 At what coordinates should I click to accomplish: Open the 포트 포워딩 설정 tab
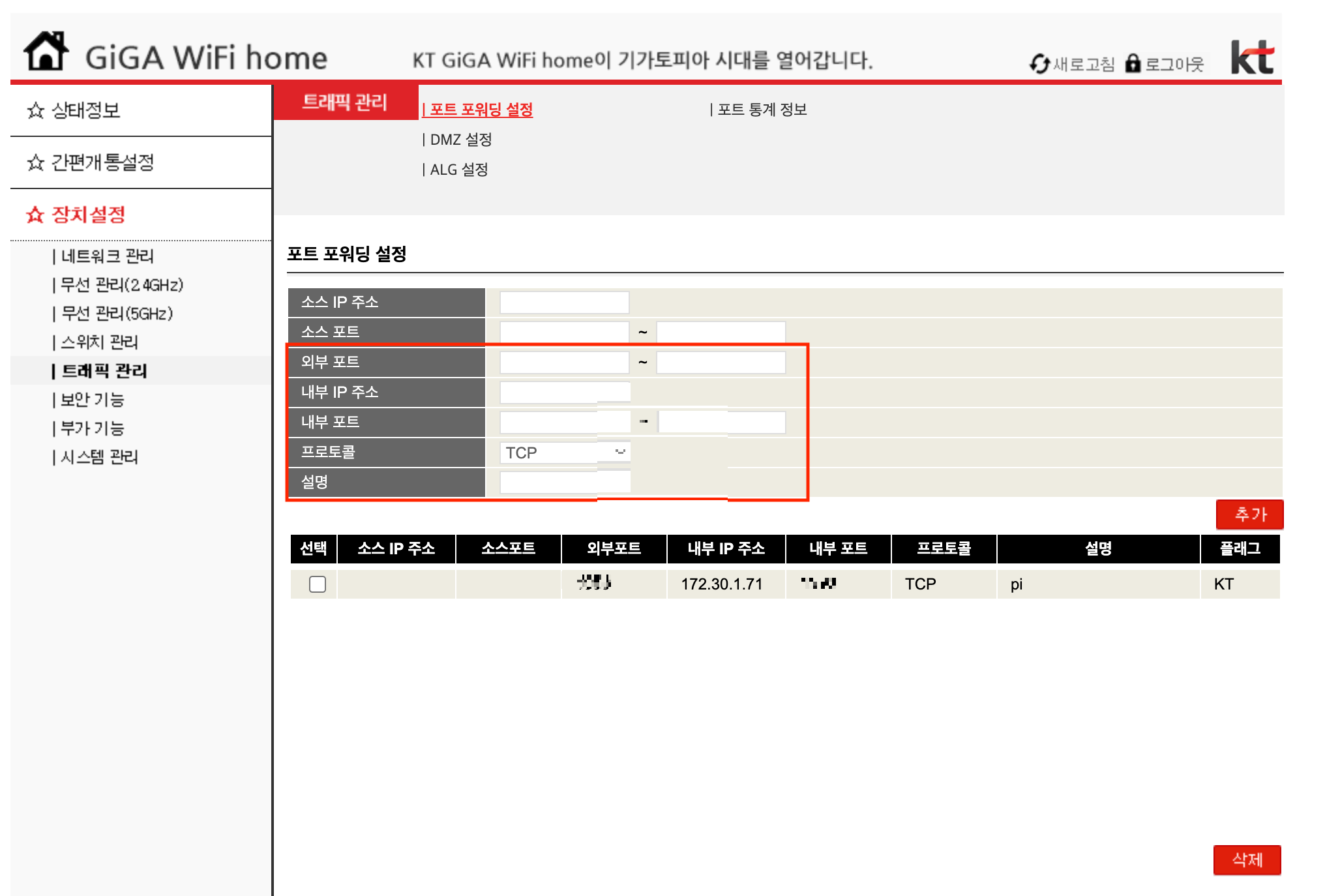[481, 110]
